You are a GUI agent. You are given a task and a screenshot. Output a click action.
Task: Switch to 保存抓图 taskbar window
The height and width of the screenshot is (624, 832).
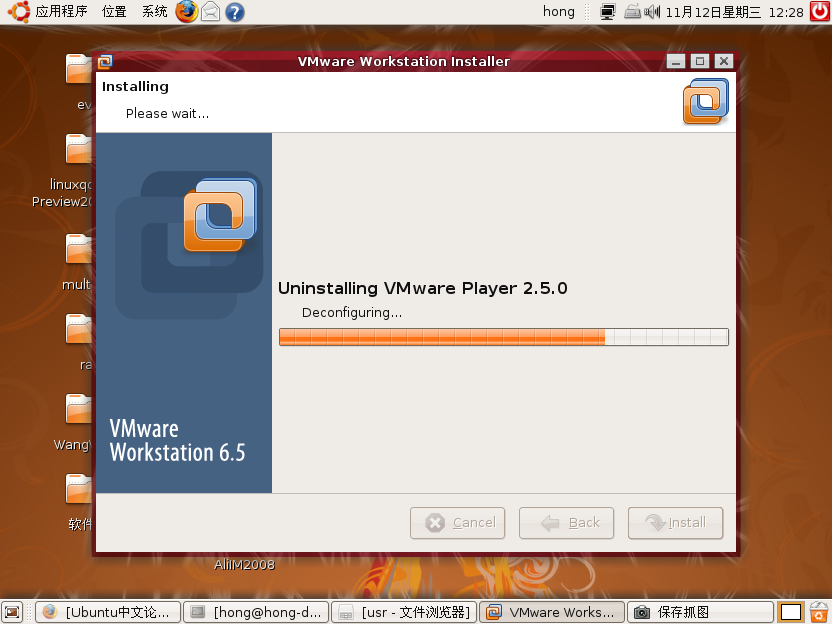700,612
